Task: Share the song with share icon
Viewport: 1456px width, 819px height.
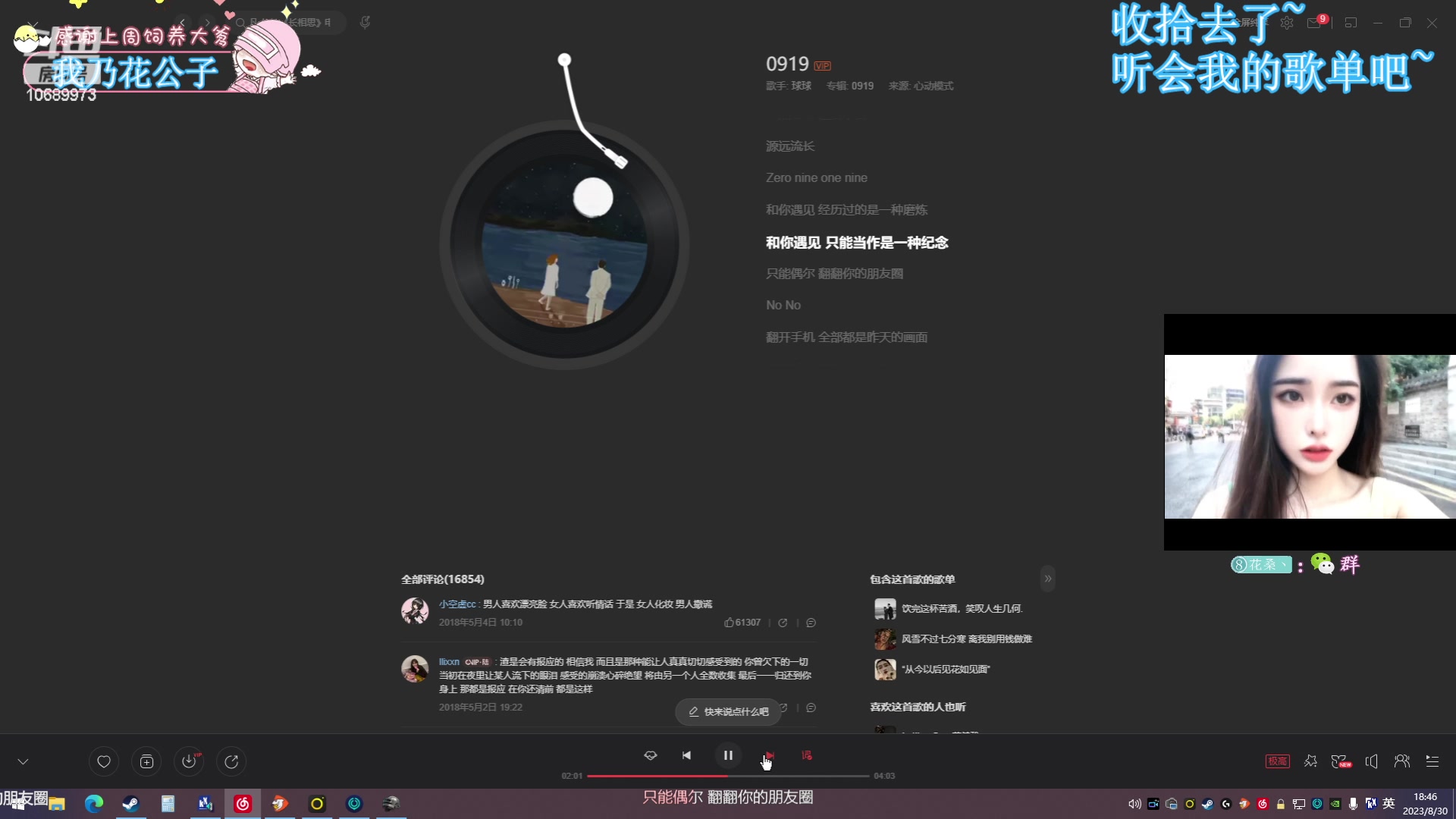Action: (231, 761)
